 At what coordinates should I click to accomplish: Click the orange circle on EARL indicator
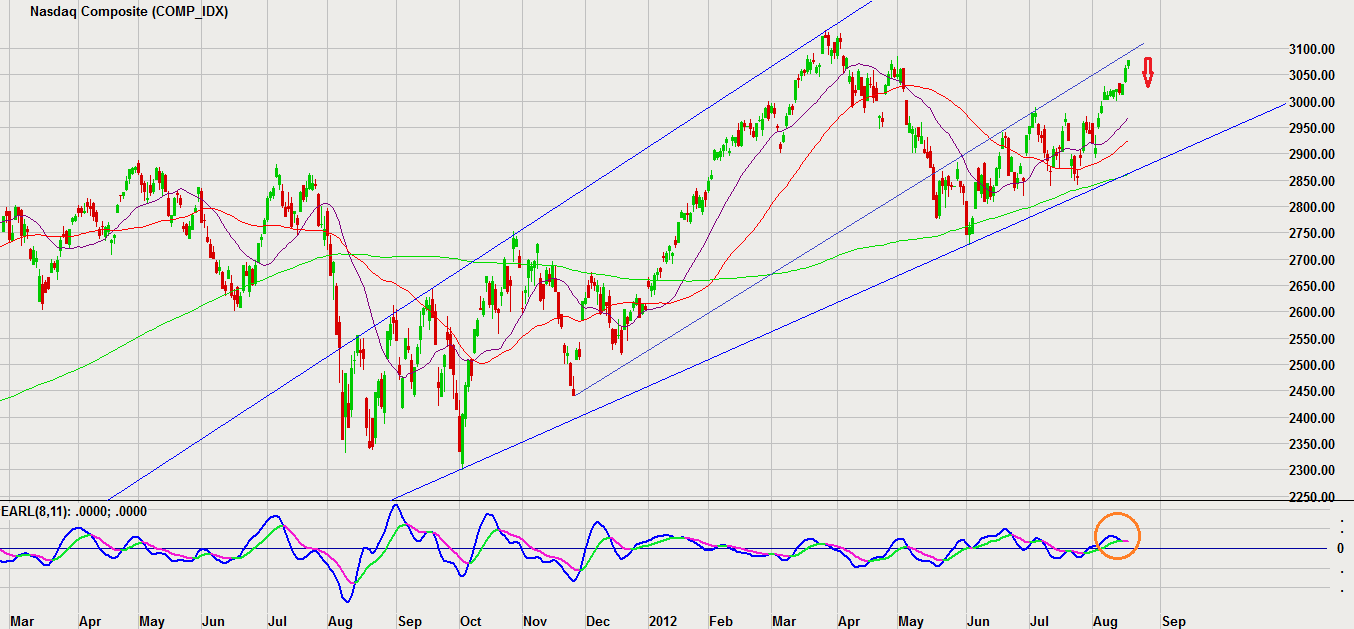coord(1117,535)
